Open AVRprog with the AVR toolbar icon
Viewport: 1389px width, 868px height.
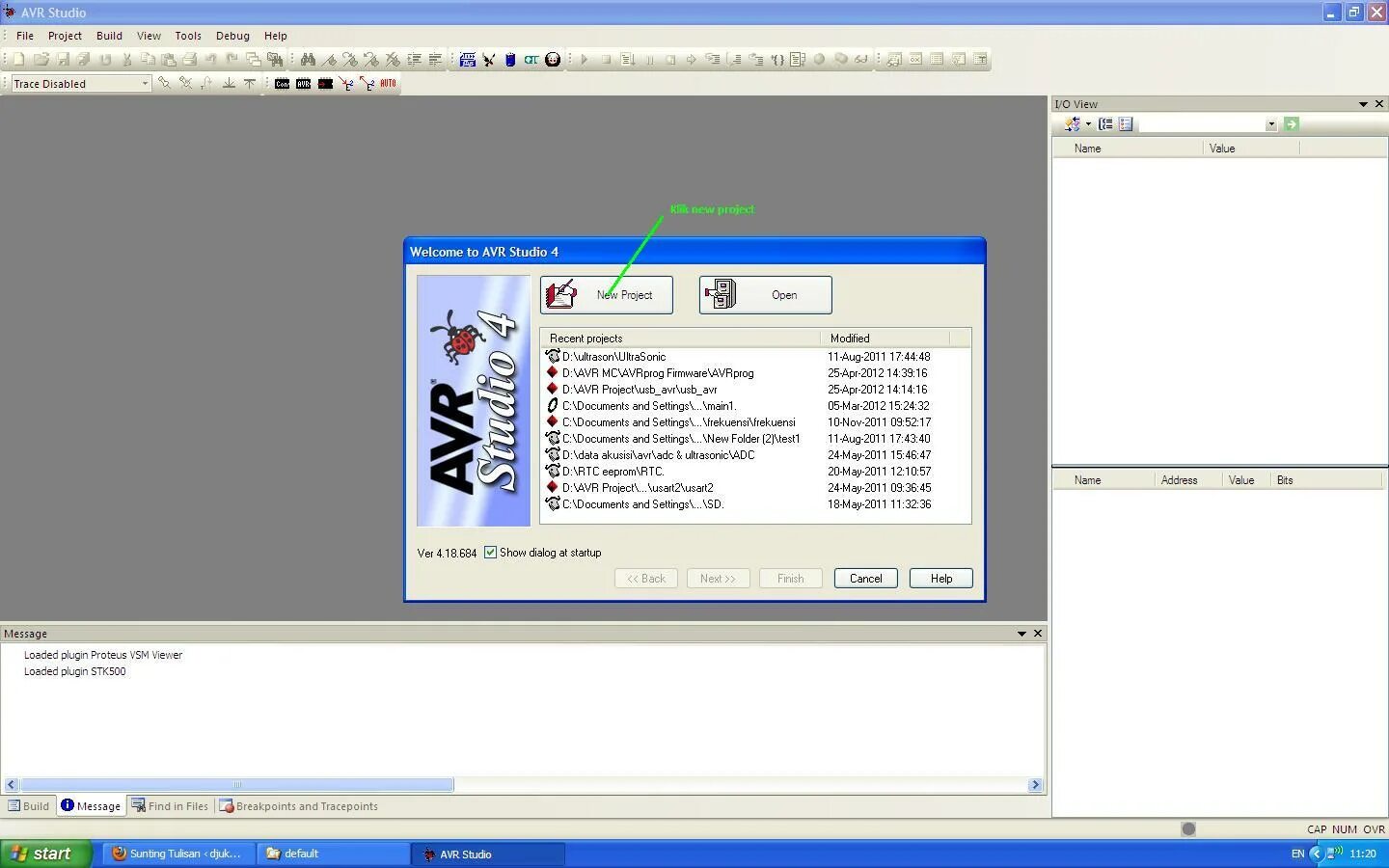click(x=303, y=83)
